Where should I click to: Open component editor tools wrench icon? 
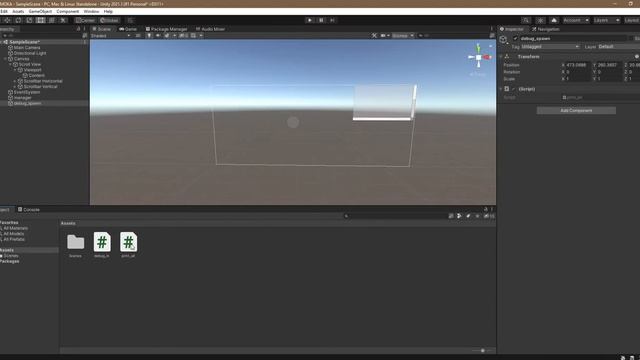374,36
